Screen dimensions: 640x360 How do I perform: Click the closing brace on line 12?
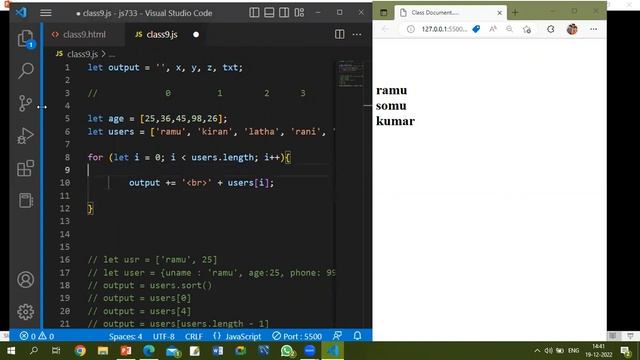tap(90, 209)
